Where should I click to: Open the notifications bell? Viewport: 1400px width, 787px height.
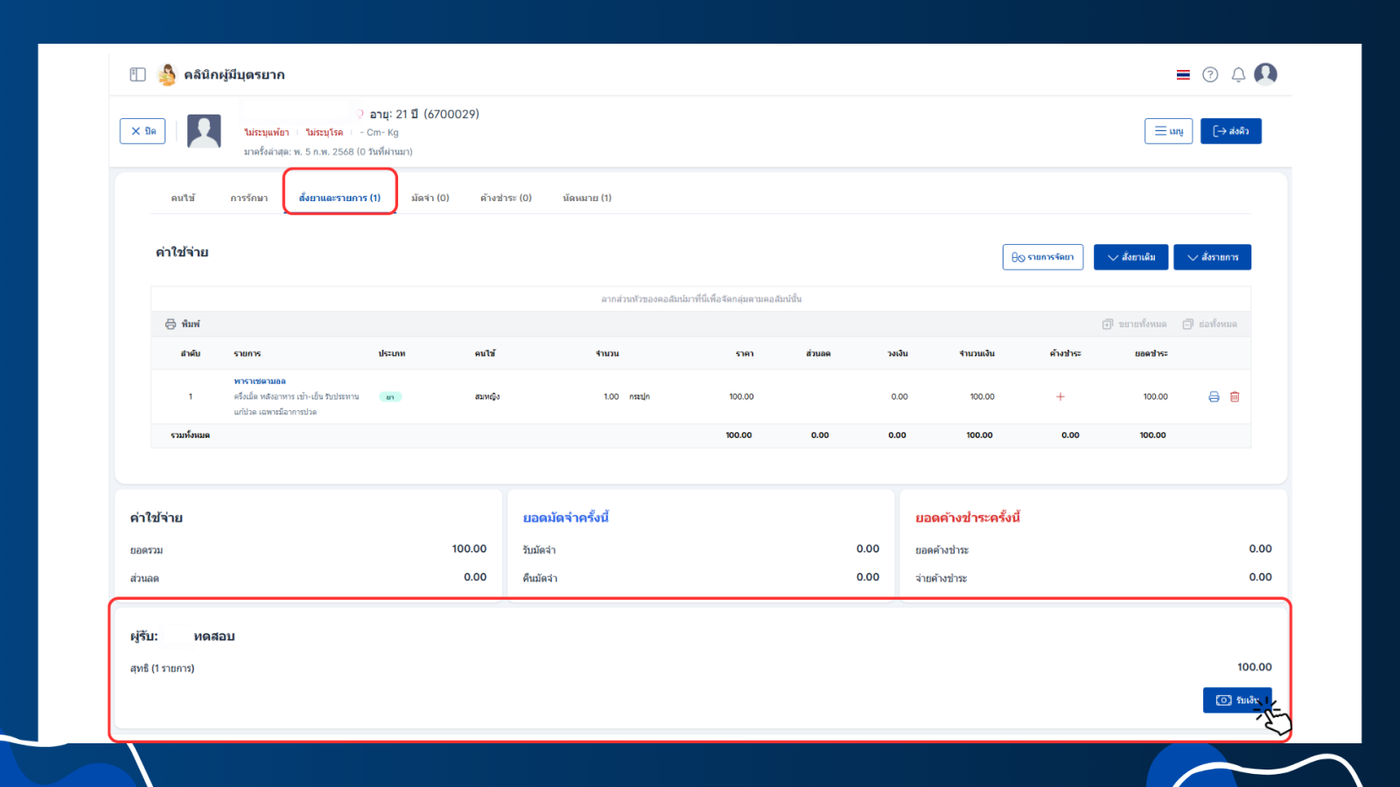[x=1238, y=75]
